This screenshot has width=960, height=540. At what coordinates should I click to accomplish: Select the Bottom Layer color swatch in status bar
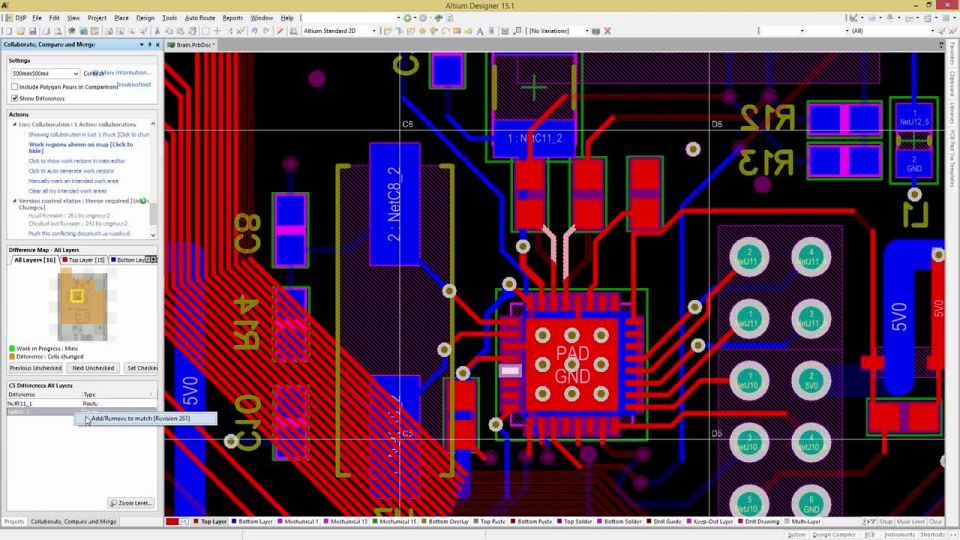click(234, 522)
